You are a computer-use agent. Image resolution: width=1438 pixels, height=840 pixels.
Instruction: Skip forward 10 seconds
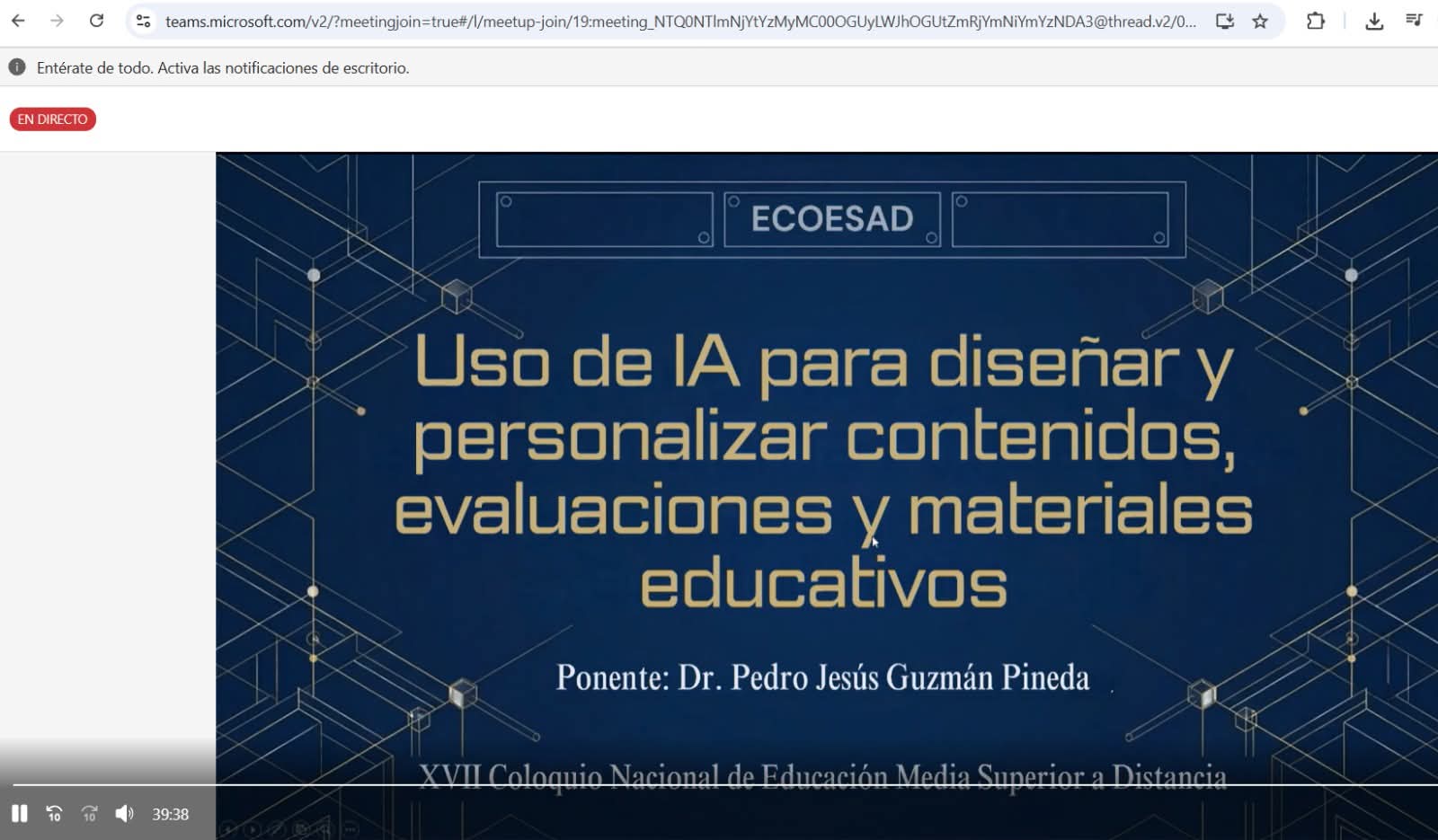click(x=89, y=814)
